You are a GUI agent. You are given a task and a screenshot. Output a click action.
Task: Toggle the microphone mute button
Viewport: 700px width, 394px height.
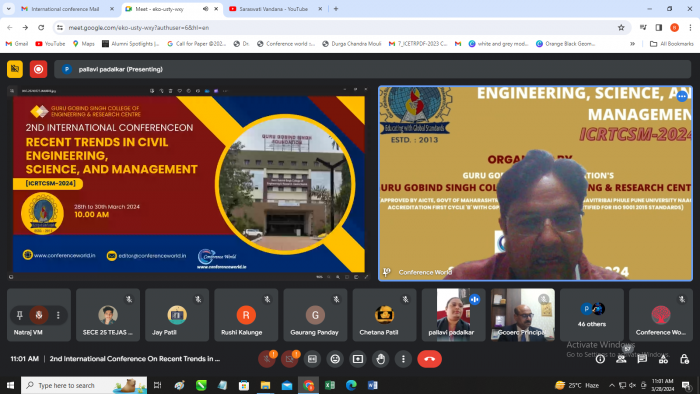[267, 359]
